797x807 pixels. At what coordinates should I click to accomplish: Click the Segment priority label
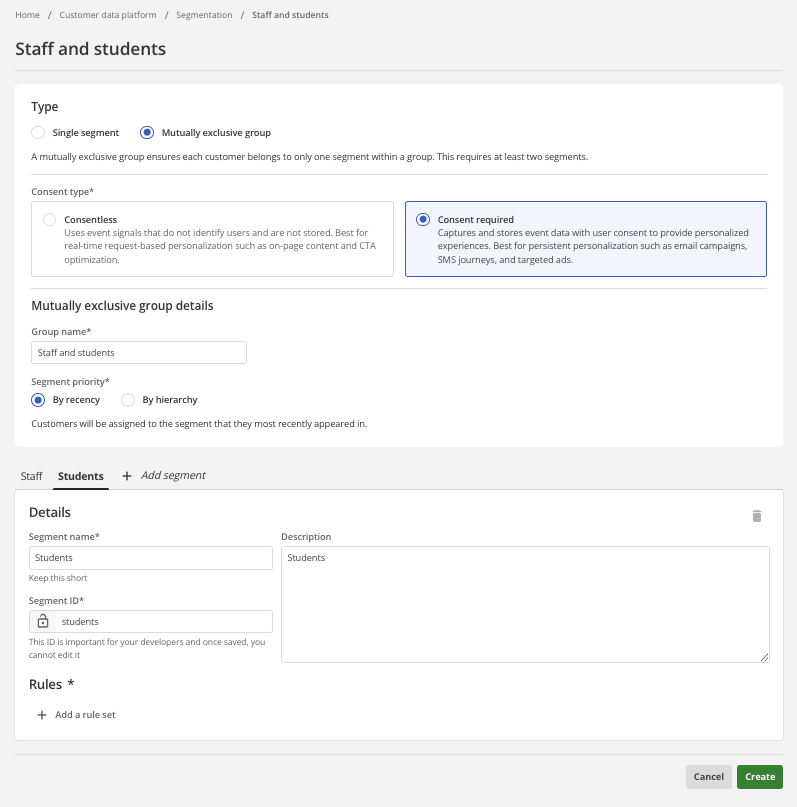tap(70, 381)
